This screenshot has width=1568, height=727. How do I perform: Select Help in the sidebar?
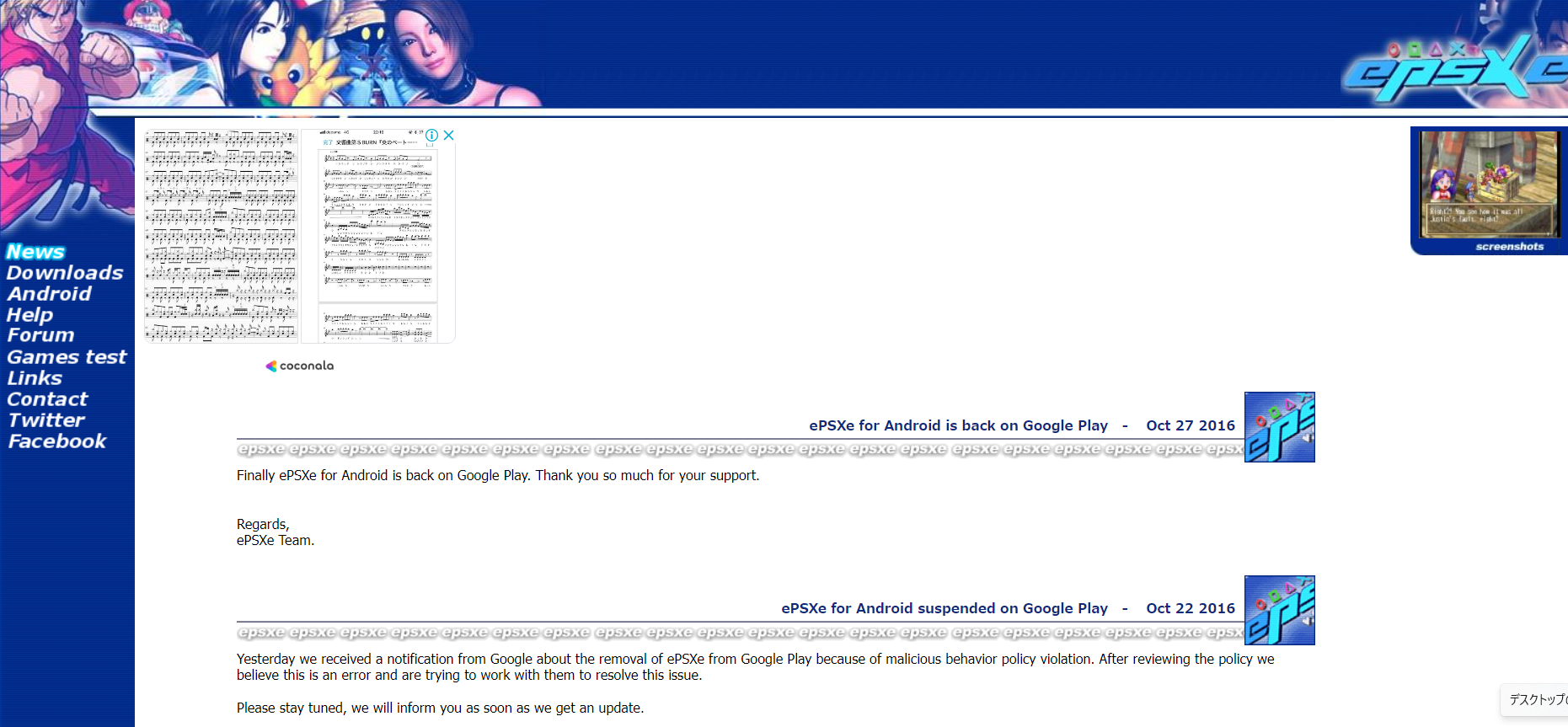[29, 315]
